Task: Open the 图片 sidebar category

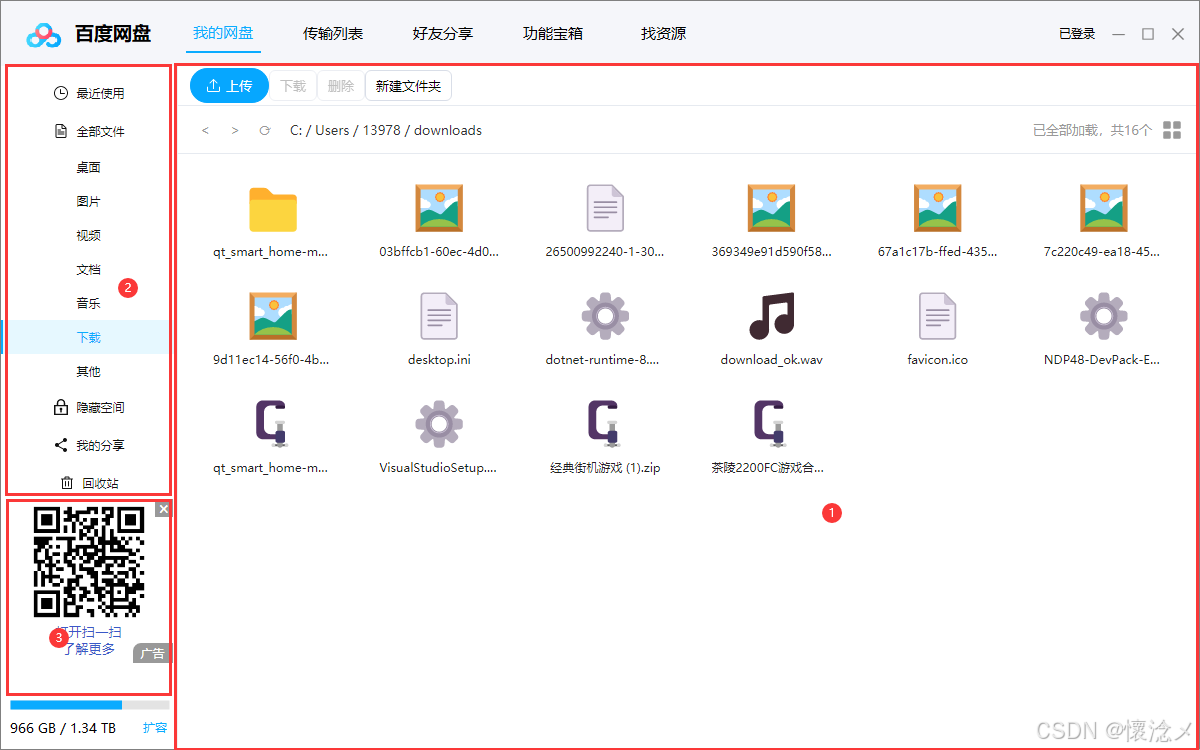Action: pyautogui.click(x=88, y=202)
